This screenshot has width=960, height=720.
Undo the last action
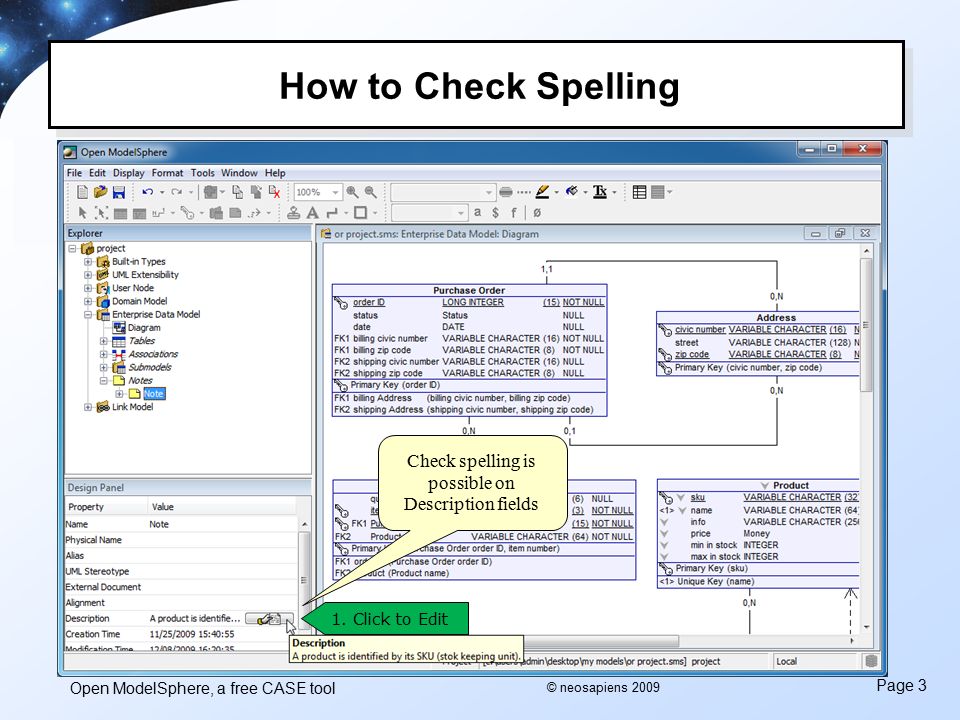[x=148, y=192]
